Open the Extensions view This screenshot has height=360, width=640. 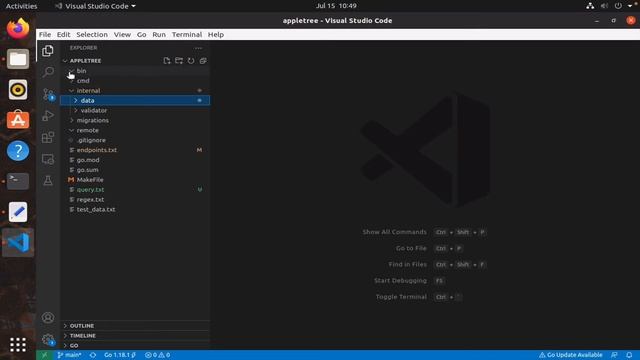[x=48, y=137]
